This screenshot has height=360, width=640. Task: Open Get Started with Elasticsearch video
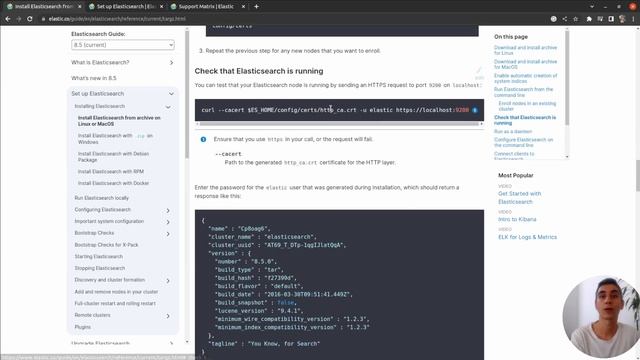520,198
